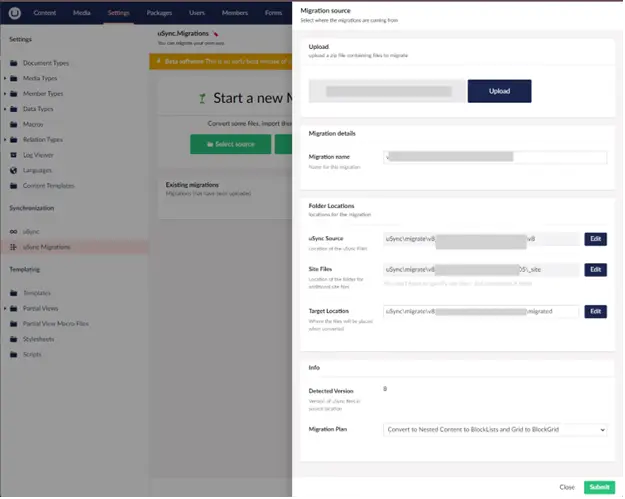Click the Relation Types folder icon
The height and width of the screenshot is (499, 625).
[14, 140]
